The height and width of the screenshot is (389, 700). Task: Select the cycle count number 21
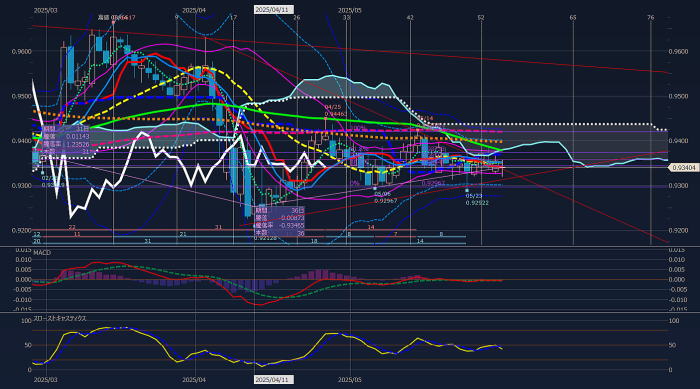[x=183, y=234]
